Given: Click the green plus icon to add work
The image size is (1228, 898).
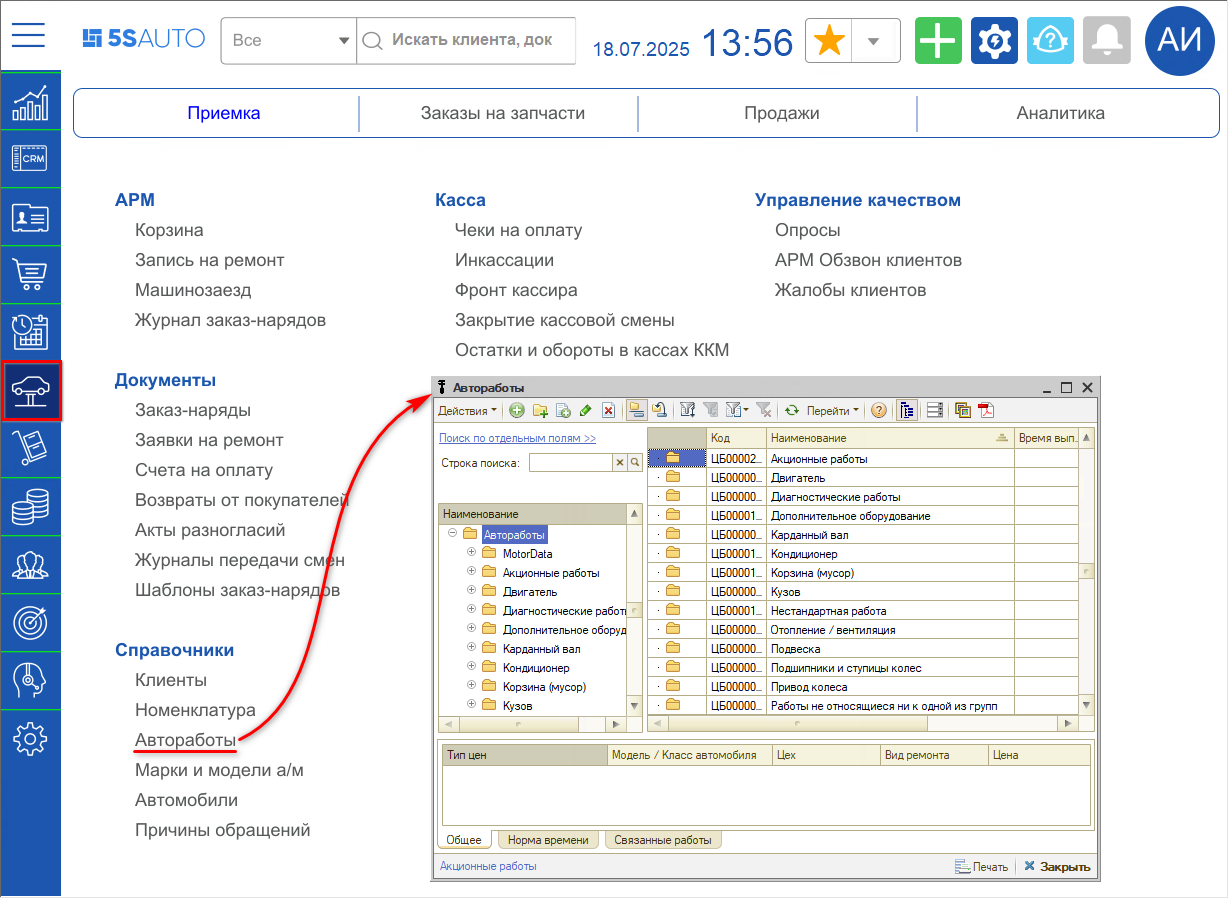Looking at the screenshot, I should click(516, 410).
